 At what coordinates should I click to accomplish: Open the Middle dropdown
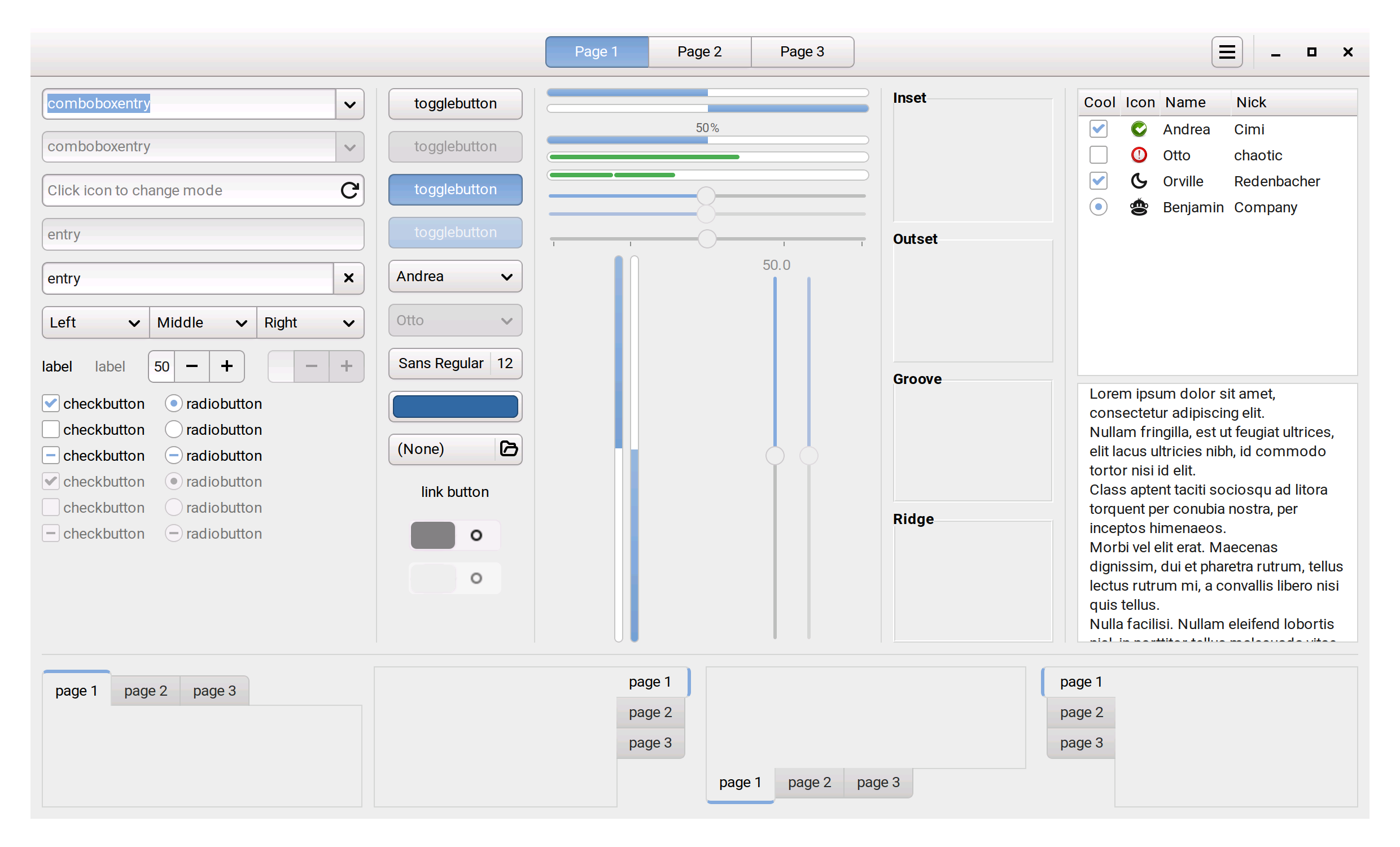tap(202, 322)
